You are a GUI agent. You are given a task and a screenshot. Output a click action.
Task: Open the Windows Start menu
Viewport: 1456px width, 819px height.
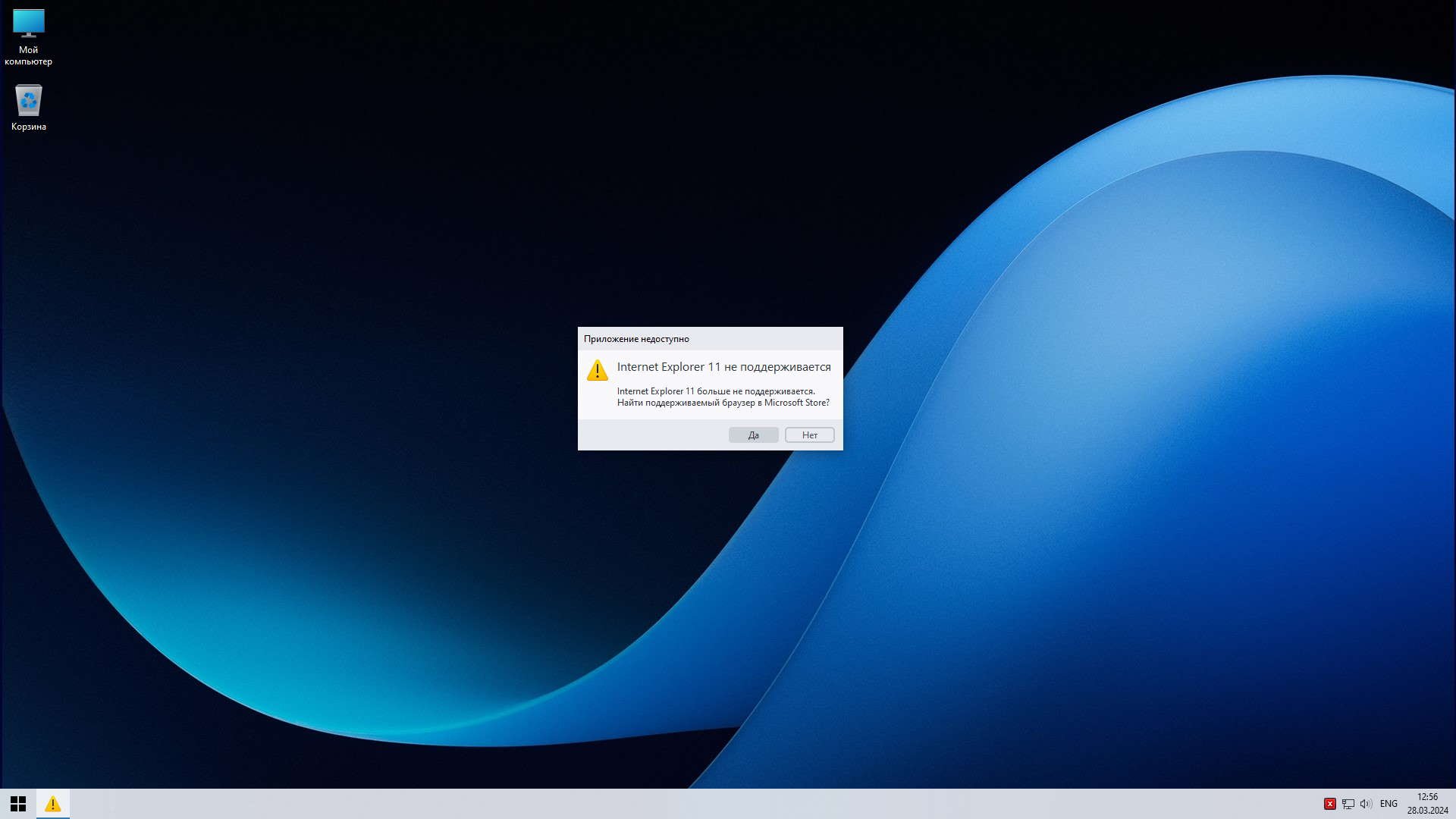tap(18, 804)
